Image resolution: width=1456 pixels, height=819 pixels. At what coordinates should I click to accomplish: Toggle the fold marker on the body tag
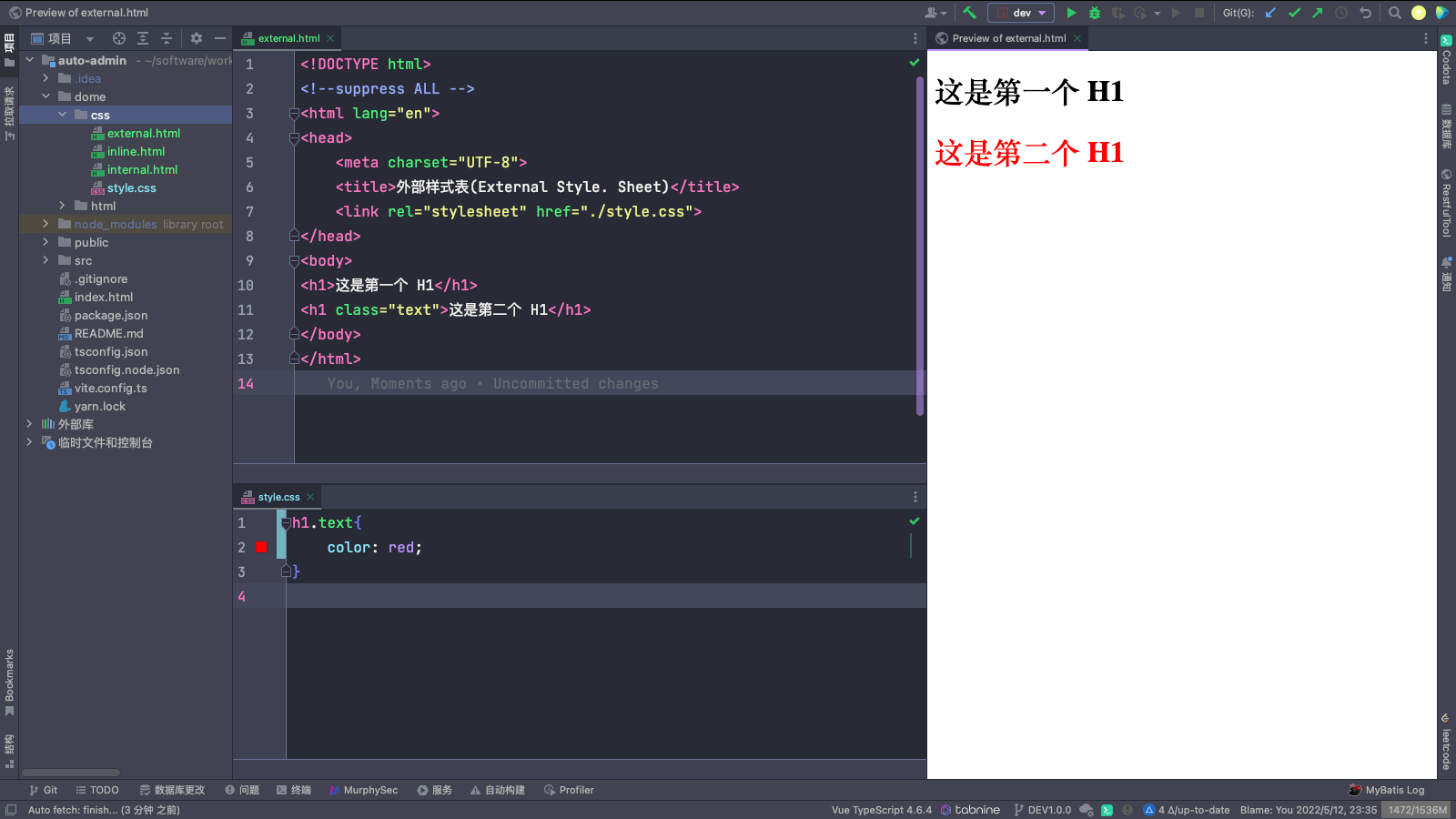point(294,261)
